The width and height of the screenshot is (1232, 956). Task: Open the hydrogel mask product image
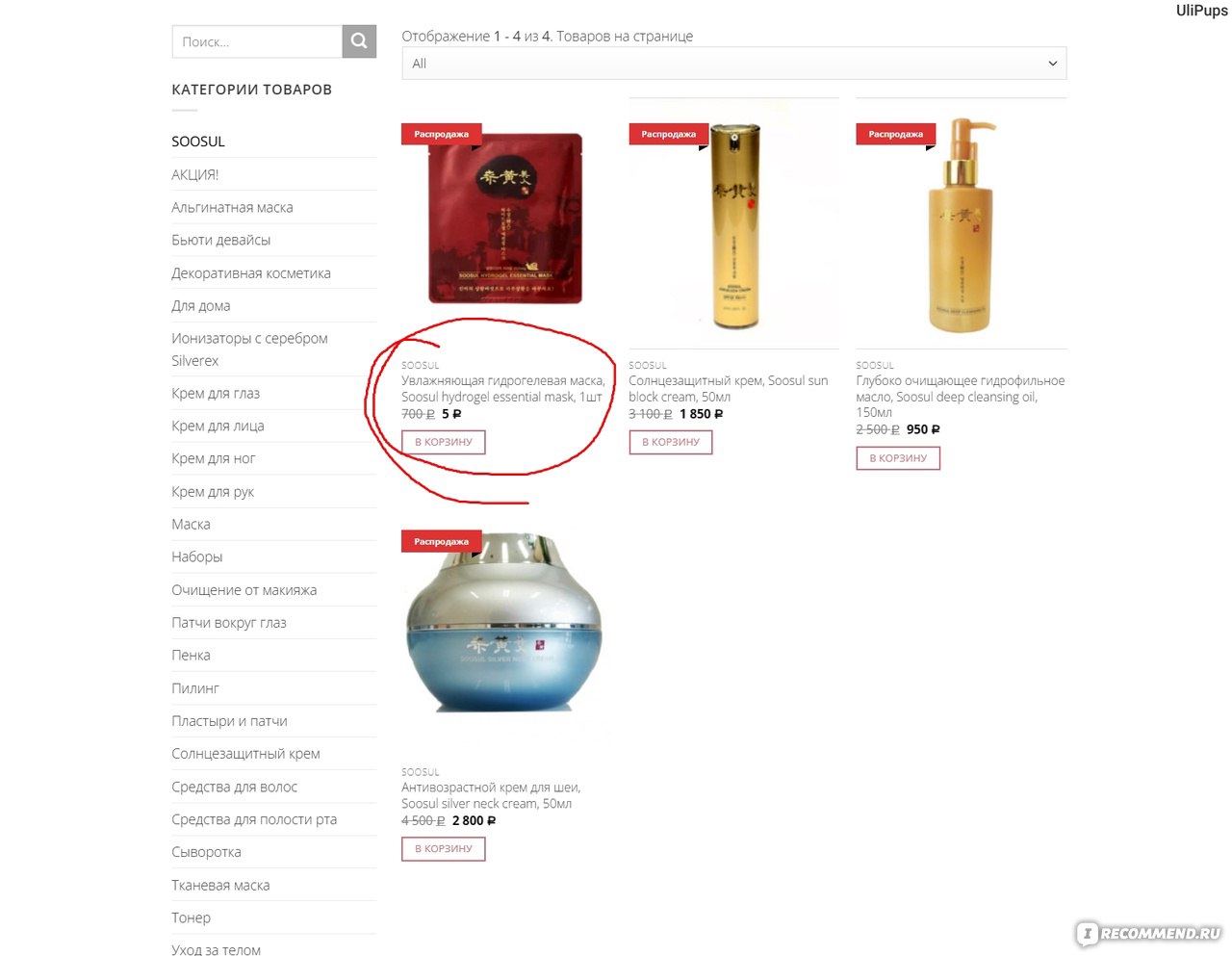click(x=505, y=219)
